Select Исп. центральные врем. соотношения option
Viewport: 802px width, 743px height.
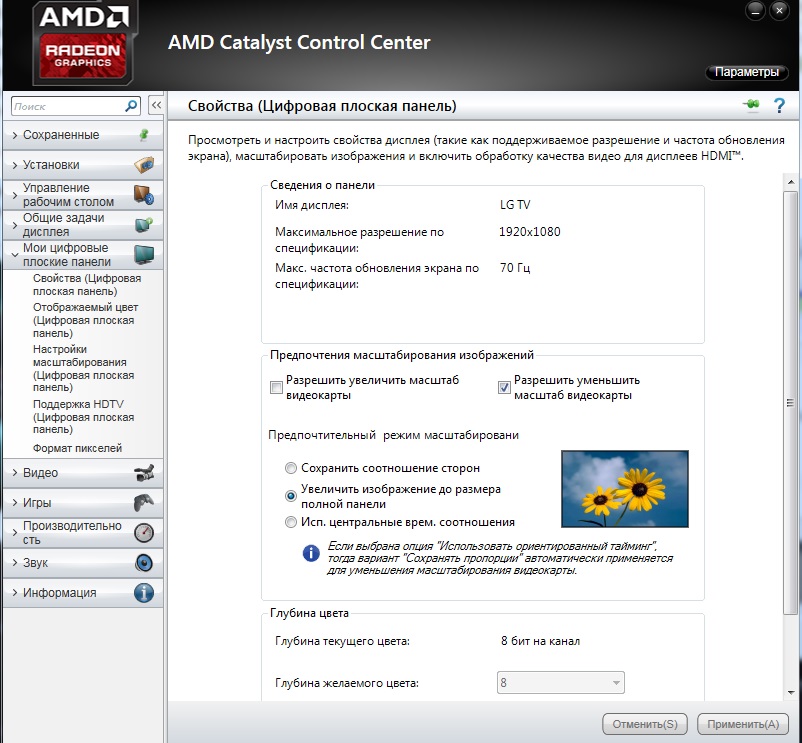pyautogui.click(x=291, y=522)
